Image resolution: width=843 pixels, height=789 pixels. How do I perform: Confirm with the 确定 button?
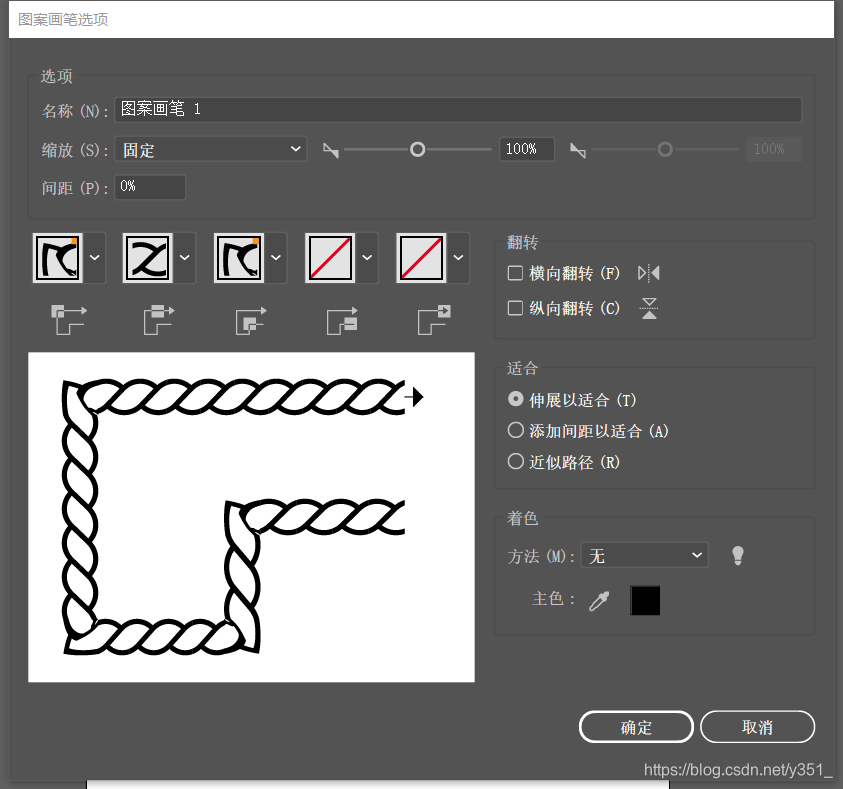(x=636, y=727)
